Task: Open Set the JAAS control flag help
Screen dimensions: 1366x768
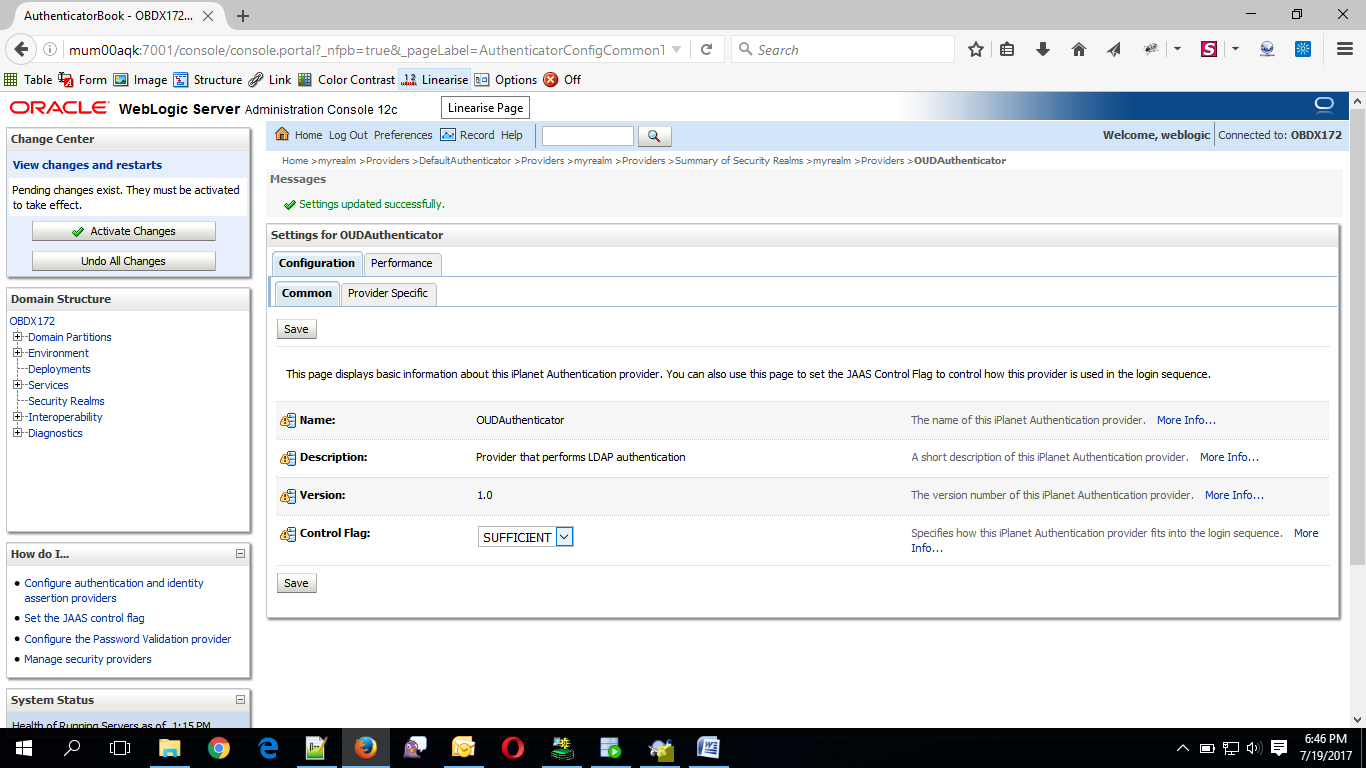Action: point(84,618)
